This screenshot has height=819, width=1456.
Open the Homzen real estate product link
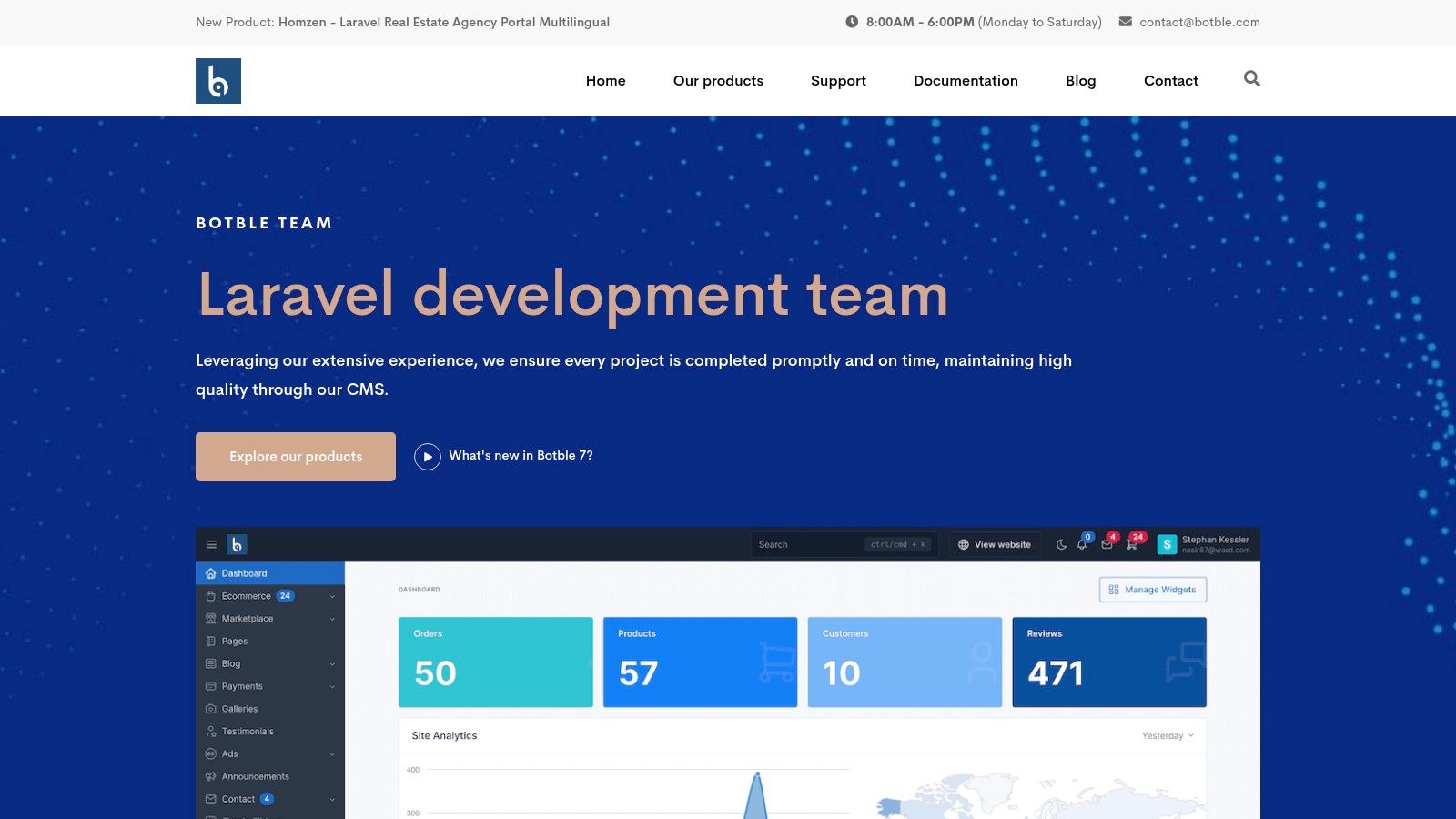(444, 22)
